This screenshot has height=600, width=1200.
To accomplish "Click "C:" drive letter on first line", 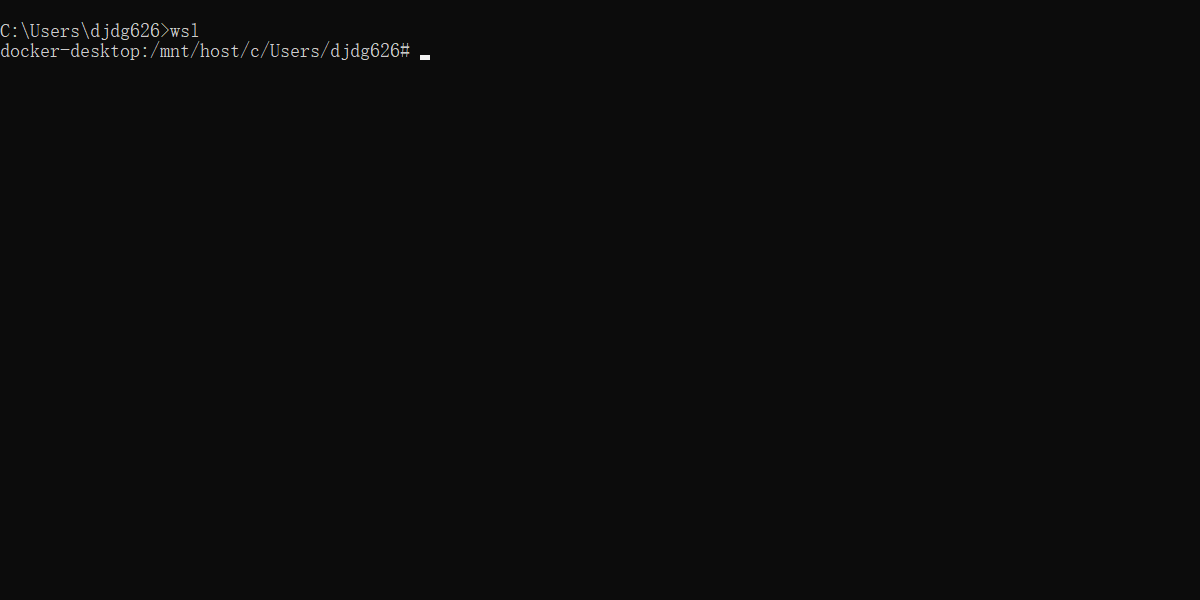I will tap(10, 31).
